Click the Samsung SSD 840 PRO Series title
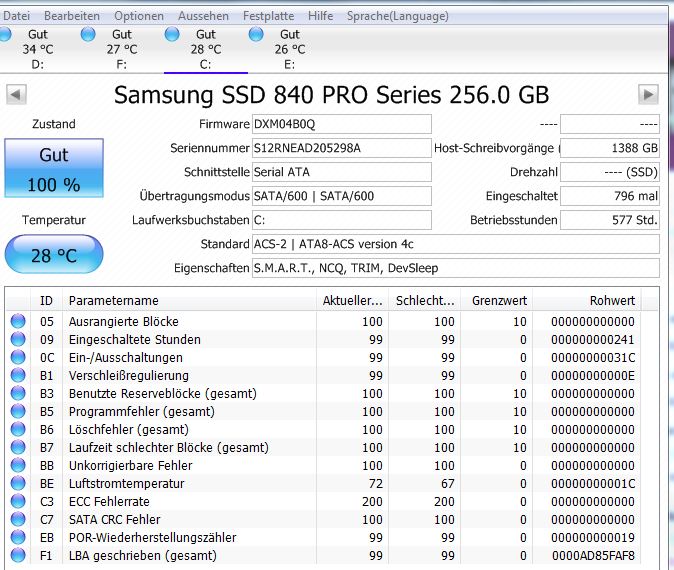 [x=331, y=95]
